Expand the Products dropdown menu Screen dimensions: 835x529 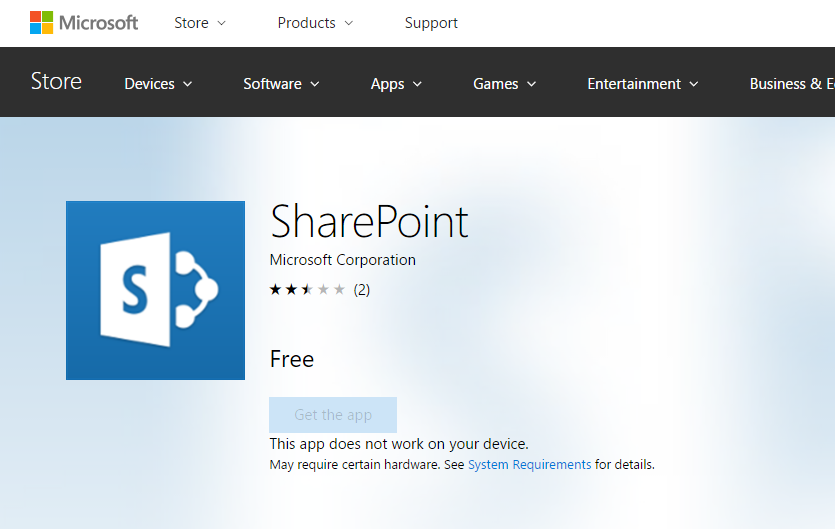pyautogui.click(x=315, y=23)
